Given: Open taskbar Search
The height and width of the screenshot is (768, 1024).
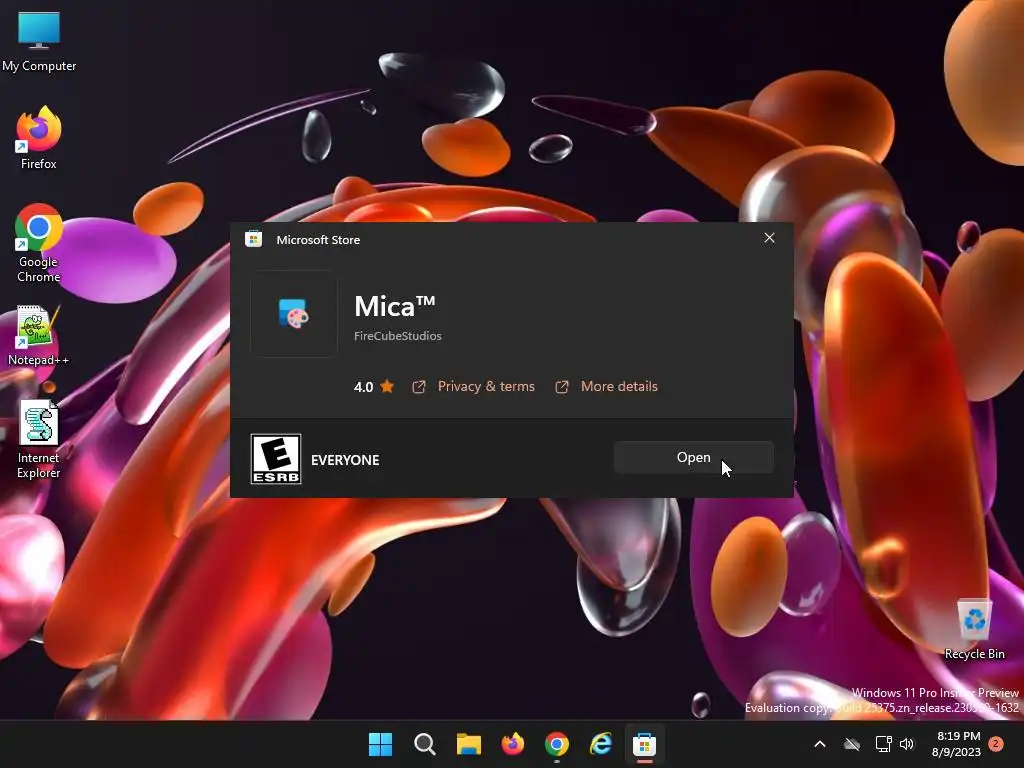Looking at the screenshot, I should [424, 744].
